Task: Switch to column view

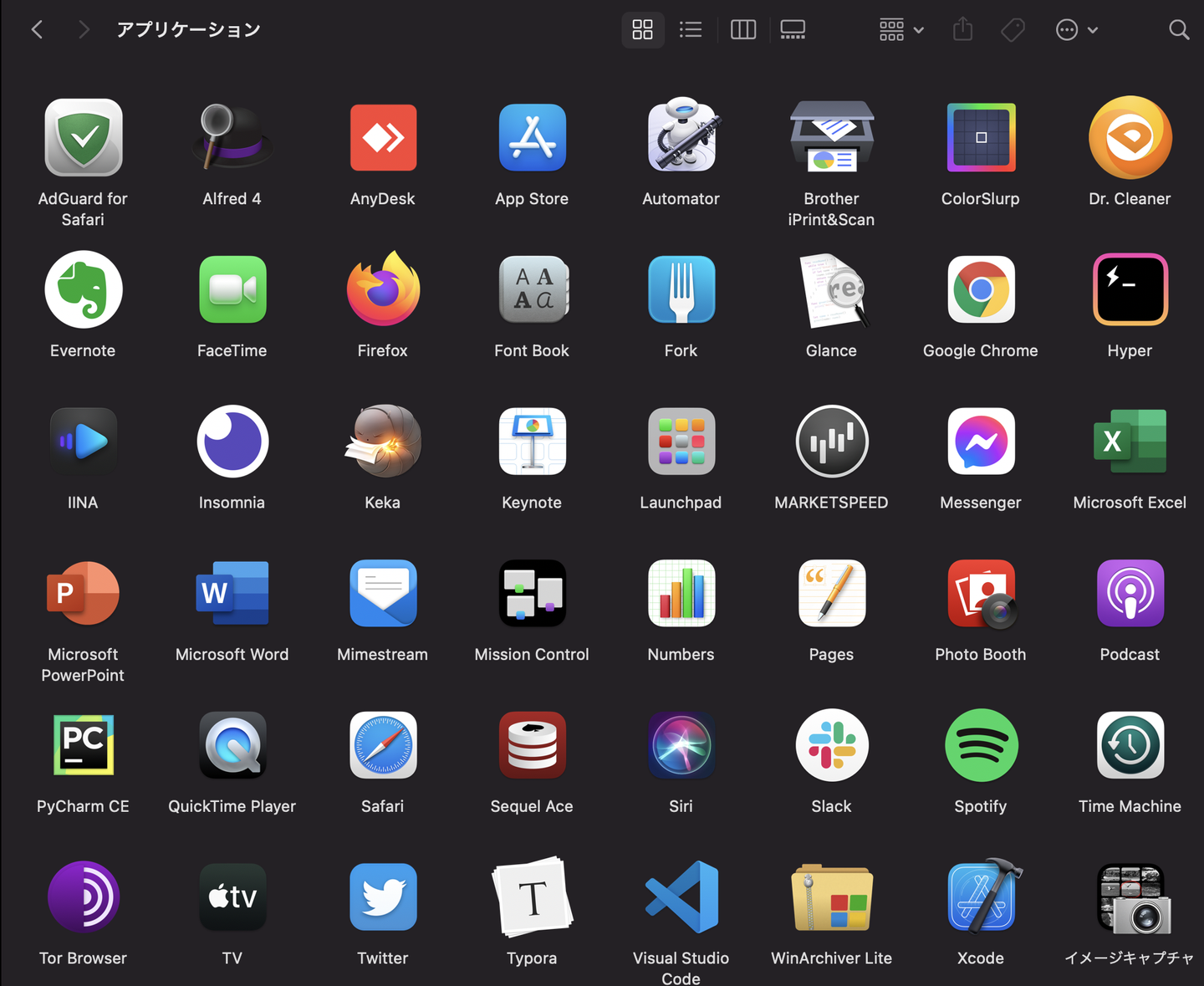Action: coord(742,30)
